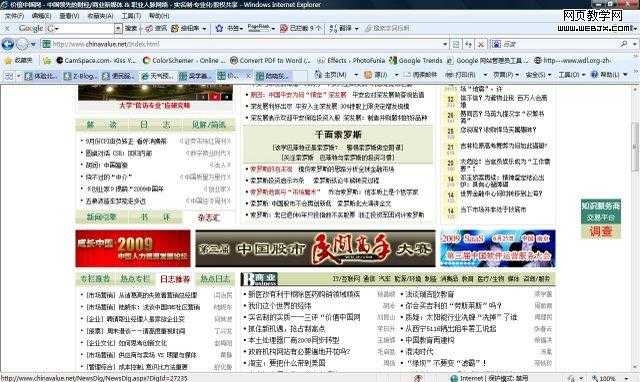This screenshot has height=382, width=640.
Task: Open the Google Trends favorite
Action: coord(416,60)
